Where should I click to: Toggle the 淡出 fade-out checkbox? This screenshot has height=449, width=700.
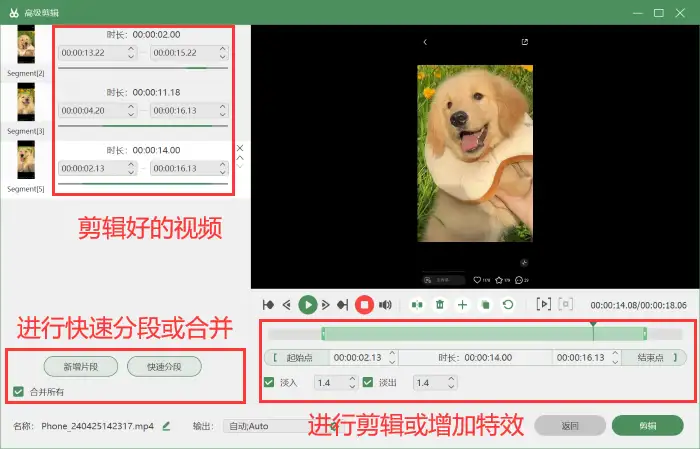click(368, 382)
